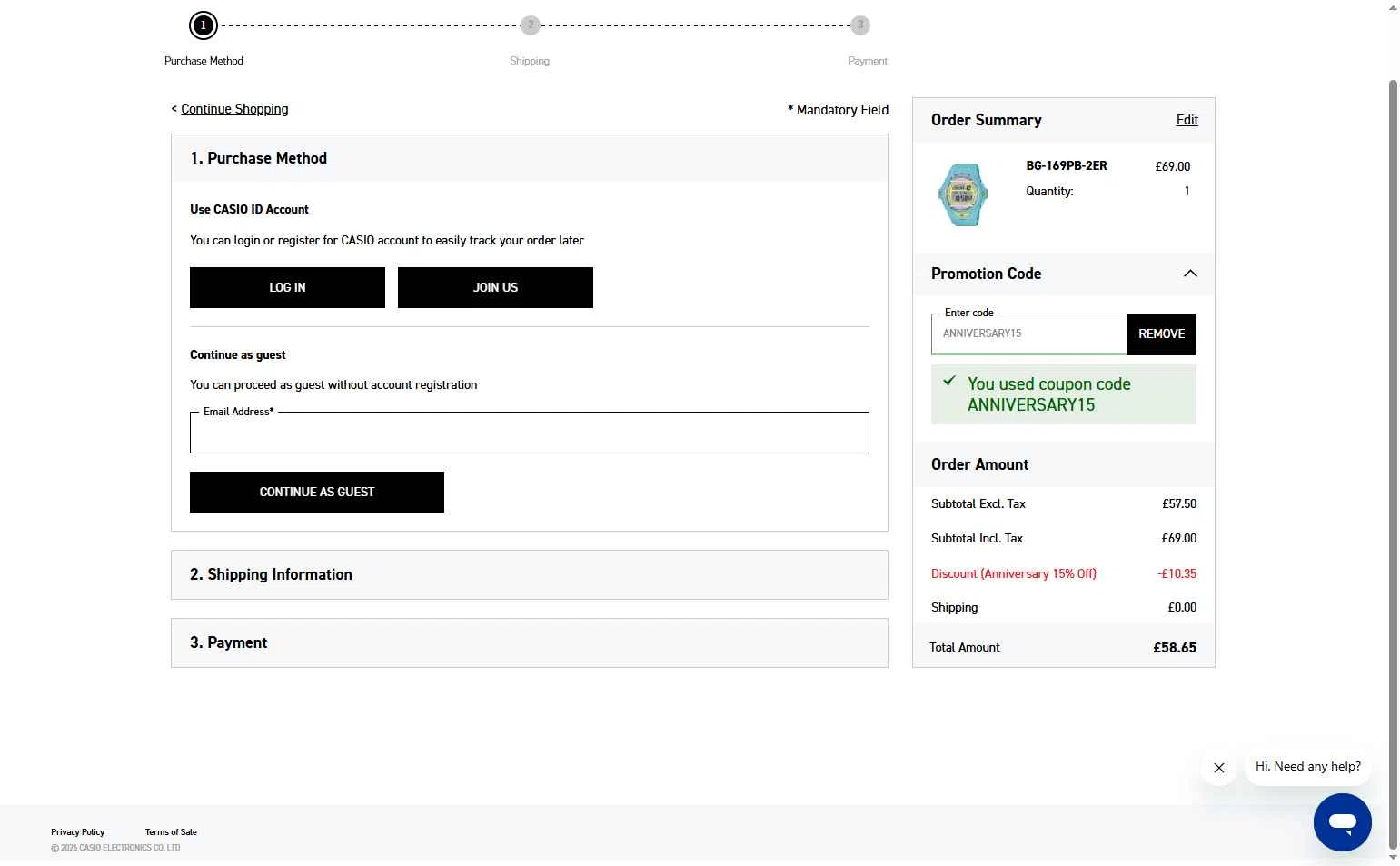Click the Total Amount £58.65 value
Screen dimensions: 1400x866
click(x=1175, y=648)
